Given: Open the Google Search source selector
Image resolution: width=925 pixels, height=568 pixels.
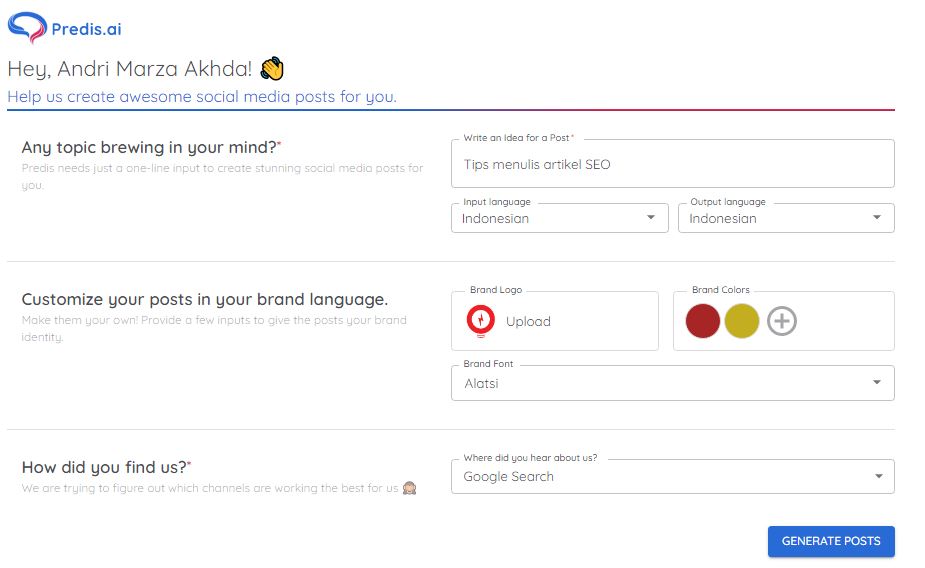Looking at the screenshot, I should click(660, 477).
